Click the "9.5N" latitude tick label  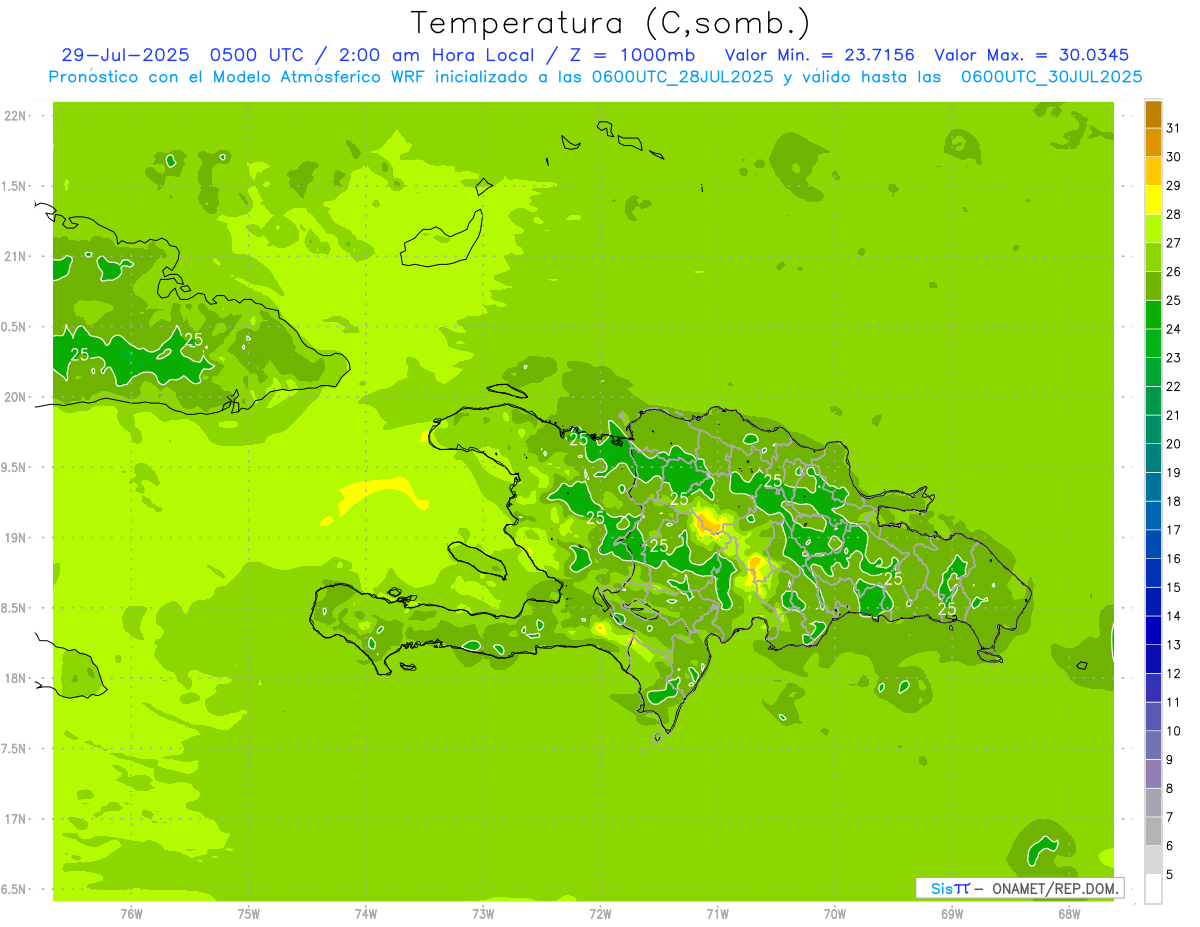pyautogui.click(x=15, y=468)
